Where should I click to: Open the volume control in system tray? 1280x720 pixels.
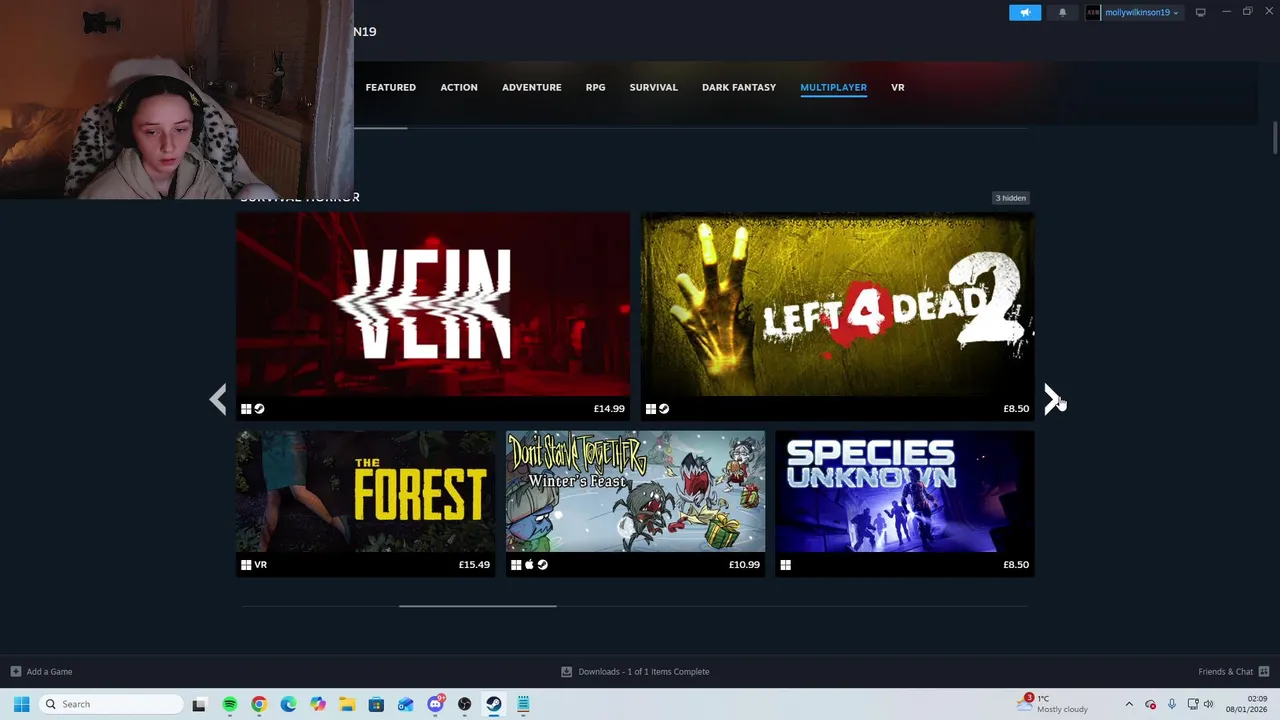[1209, 704]
